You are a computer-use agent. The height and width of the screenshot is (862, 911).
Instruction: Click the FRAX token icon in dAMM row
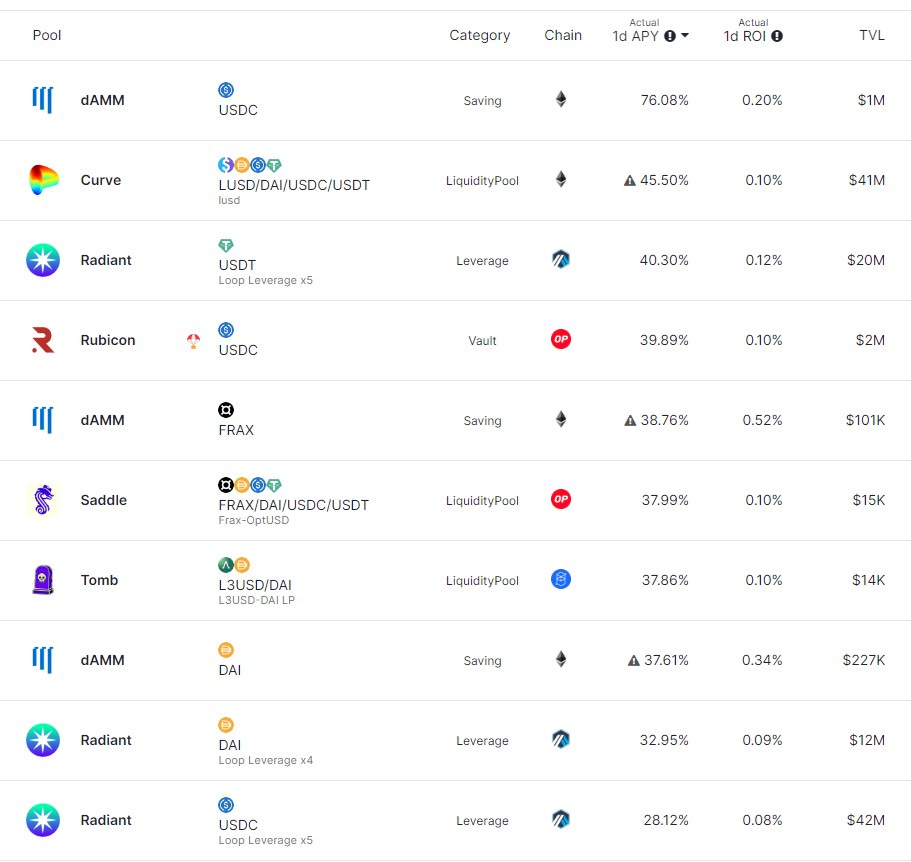tap(226, 410)
